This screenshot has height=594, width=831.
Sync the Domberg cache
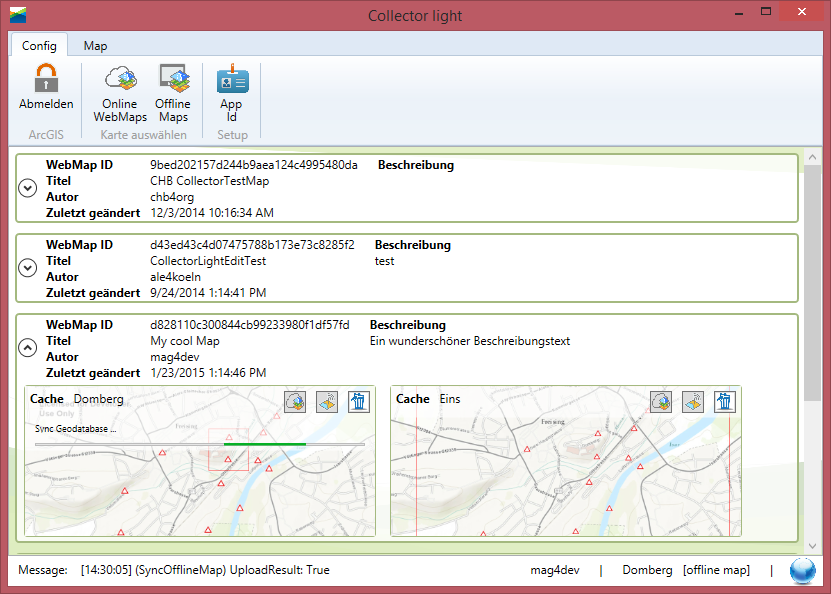(x=327, y=402)
